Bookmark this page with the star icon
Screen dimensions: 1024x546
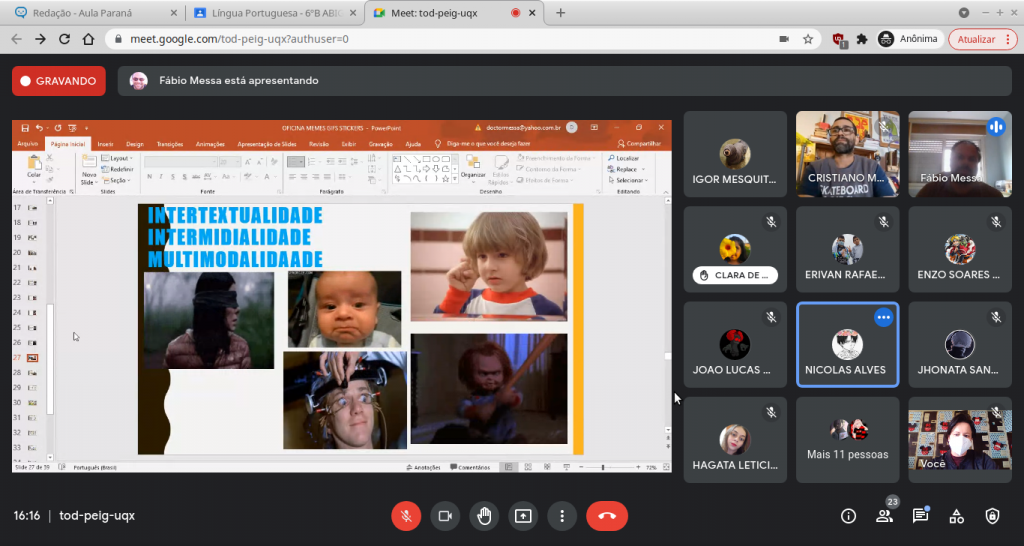click(x=808, y=39)
